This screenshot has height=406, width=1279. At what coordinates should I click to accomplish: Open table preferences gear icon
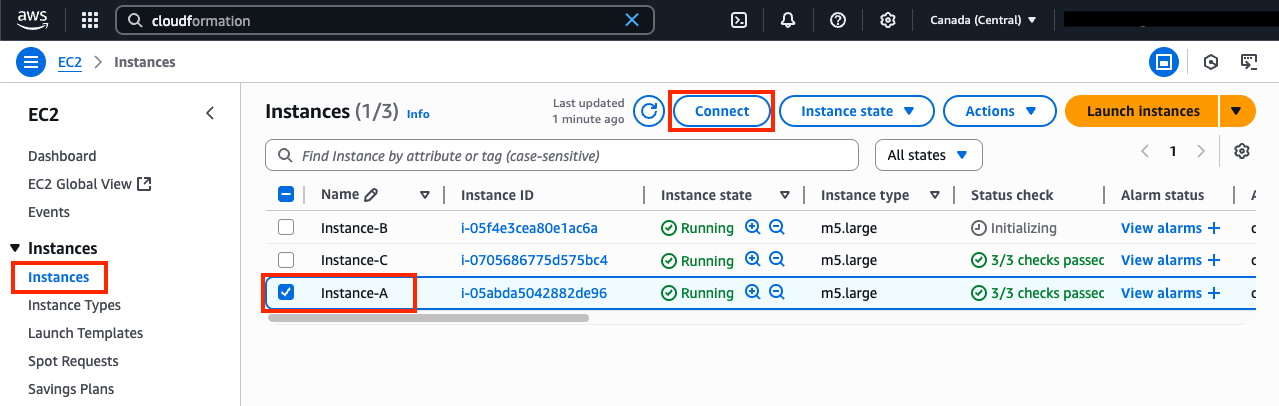pos(1242,151)
